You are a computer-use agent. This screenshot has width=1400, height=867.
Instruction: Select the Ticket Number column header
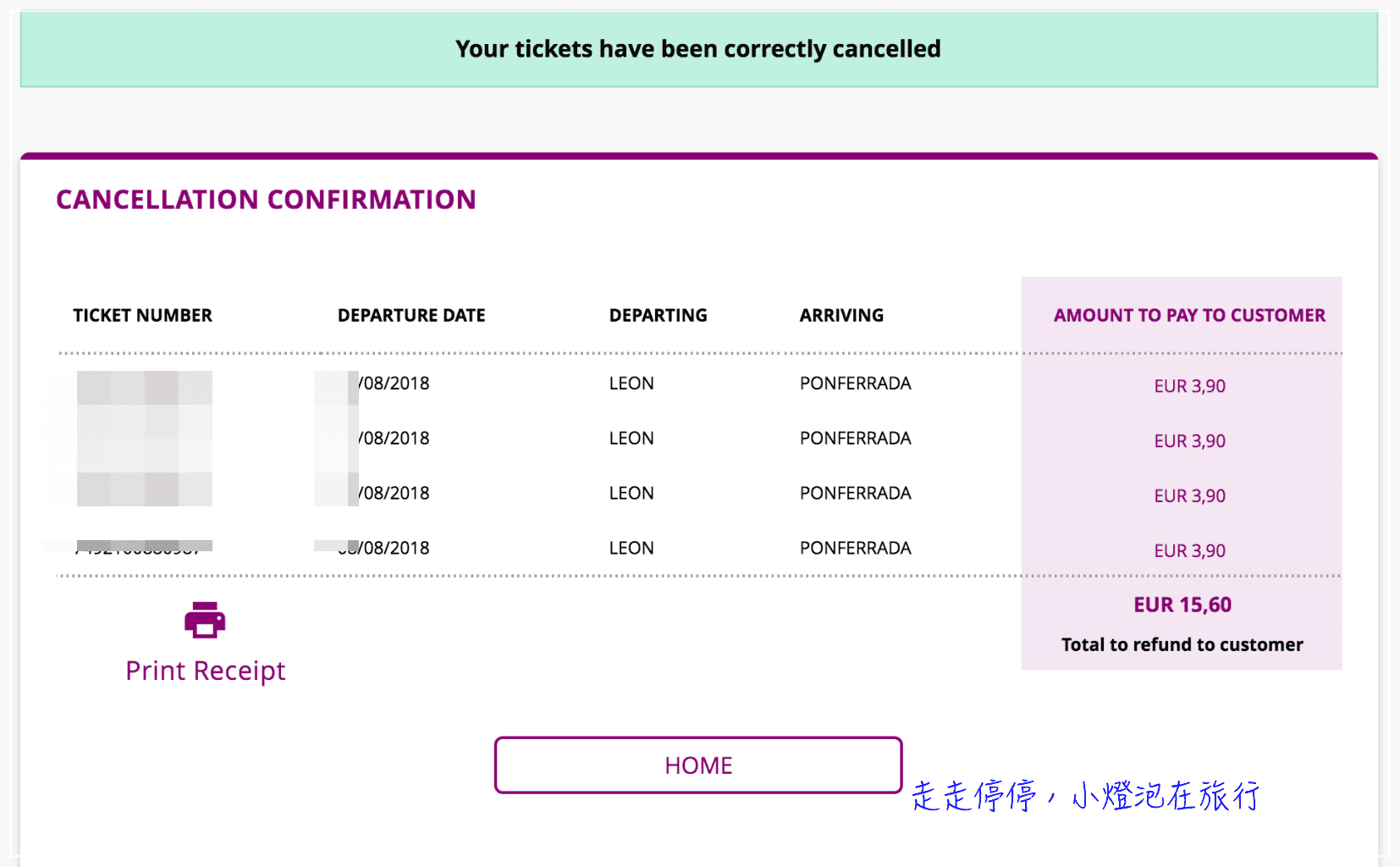(x=142, y=315)
